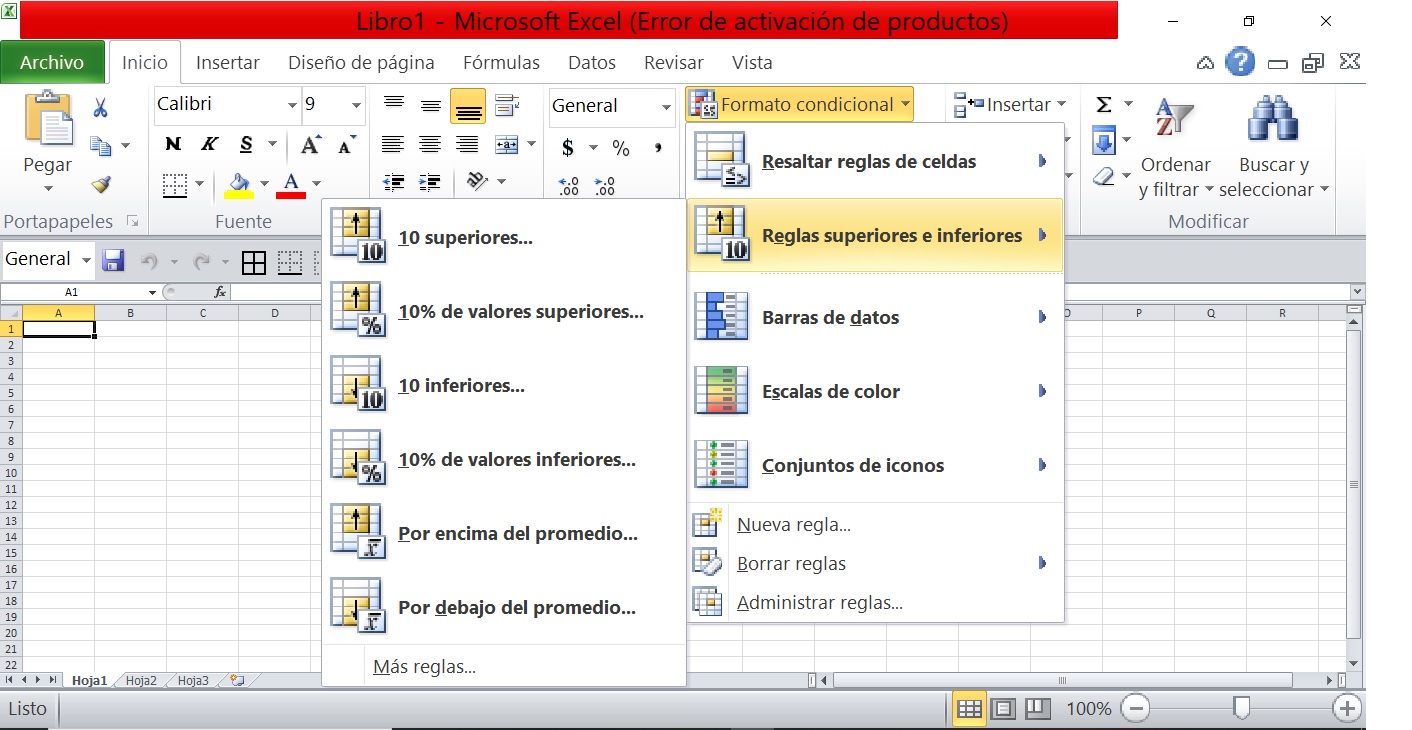
Task: Click the Copy icon in Portapapeles
Action: coord(101,146)
